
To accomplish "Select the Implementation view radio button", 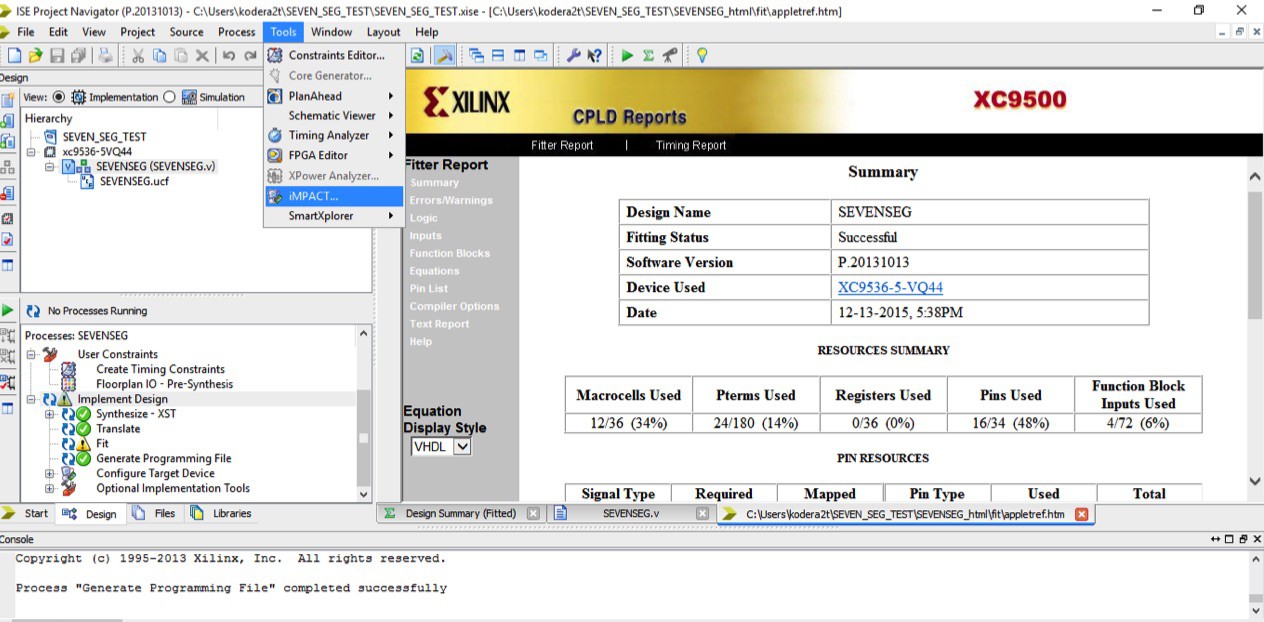I will tap(58, 97).
